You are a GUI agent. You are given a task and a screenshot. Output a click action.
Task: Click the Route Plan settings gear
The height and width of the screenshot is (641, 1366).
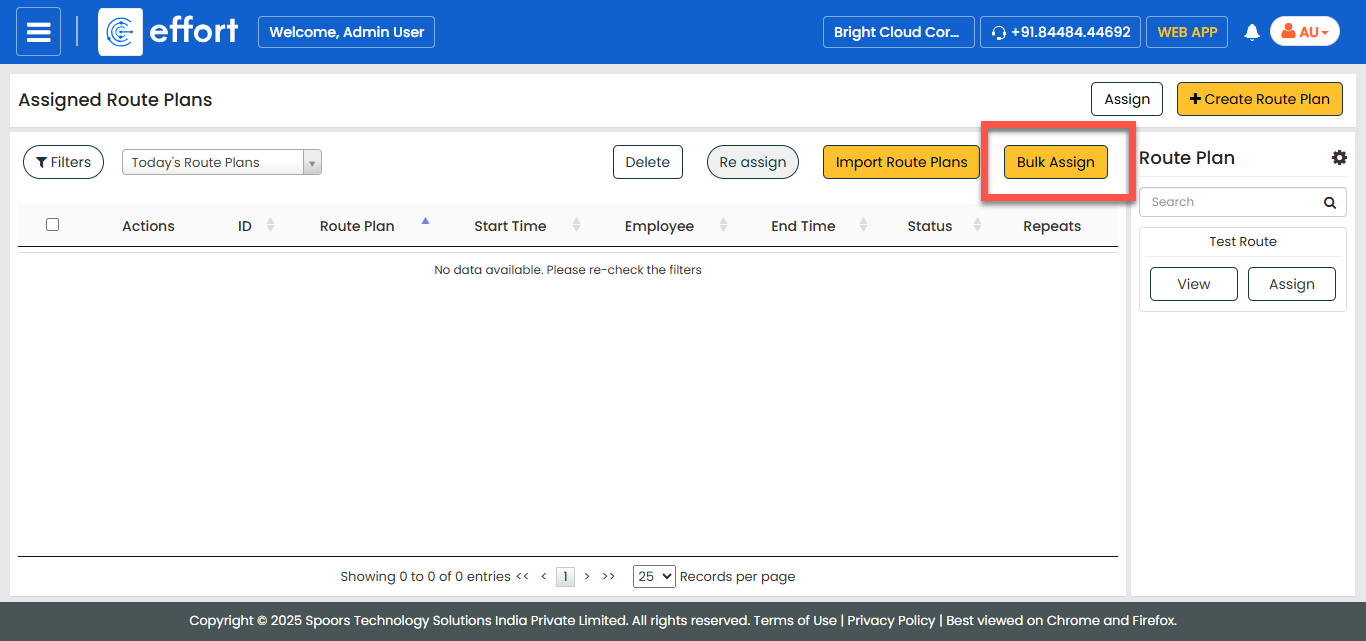click(x=1339, y=158)
